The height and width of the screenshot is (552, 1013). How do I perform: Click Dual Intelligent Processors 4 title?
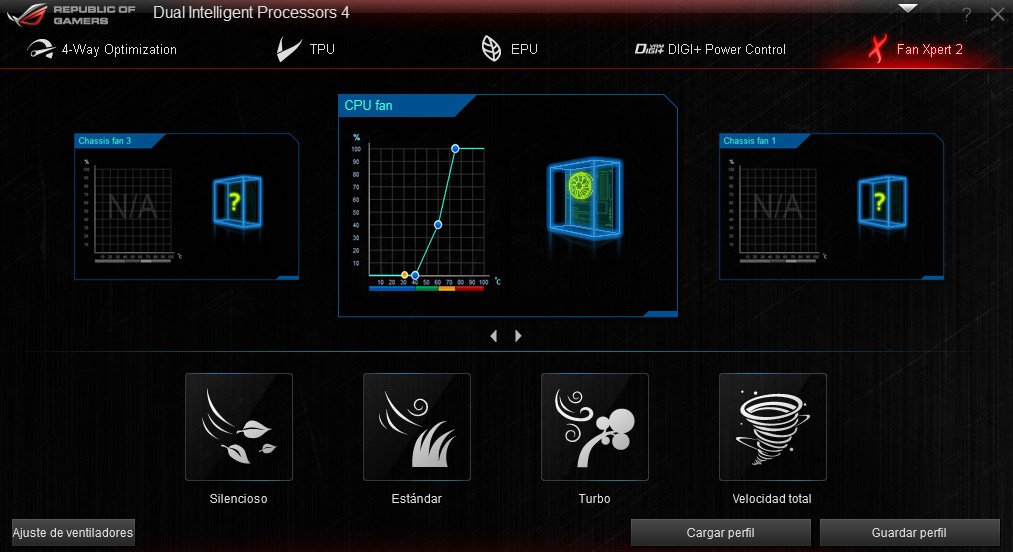click(251, 13)
